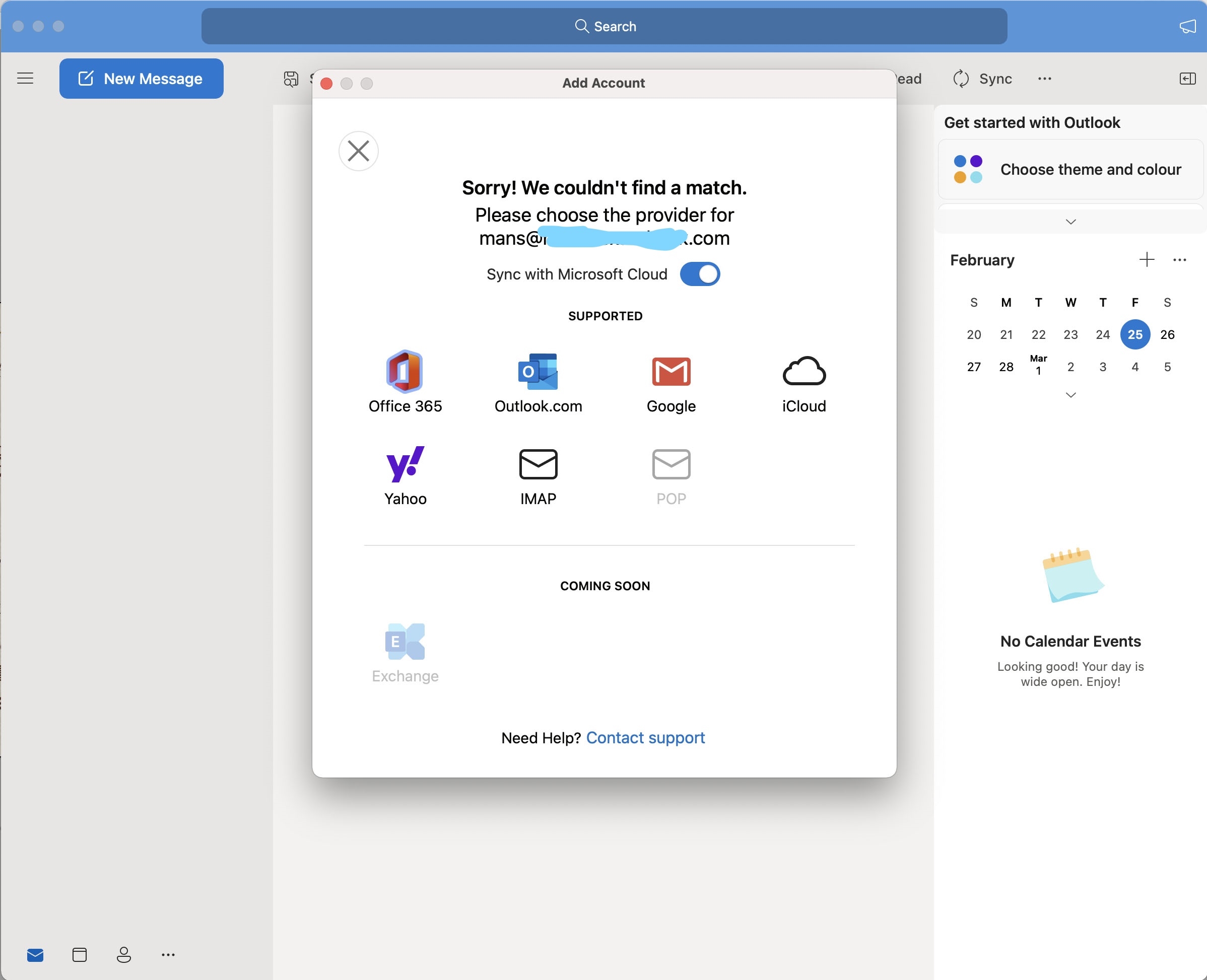Dismiss the dialog with the round X button
This screenshot has height=980, width=1207.
click(359, 151)
